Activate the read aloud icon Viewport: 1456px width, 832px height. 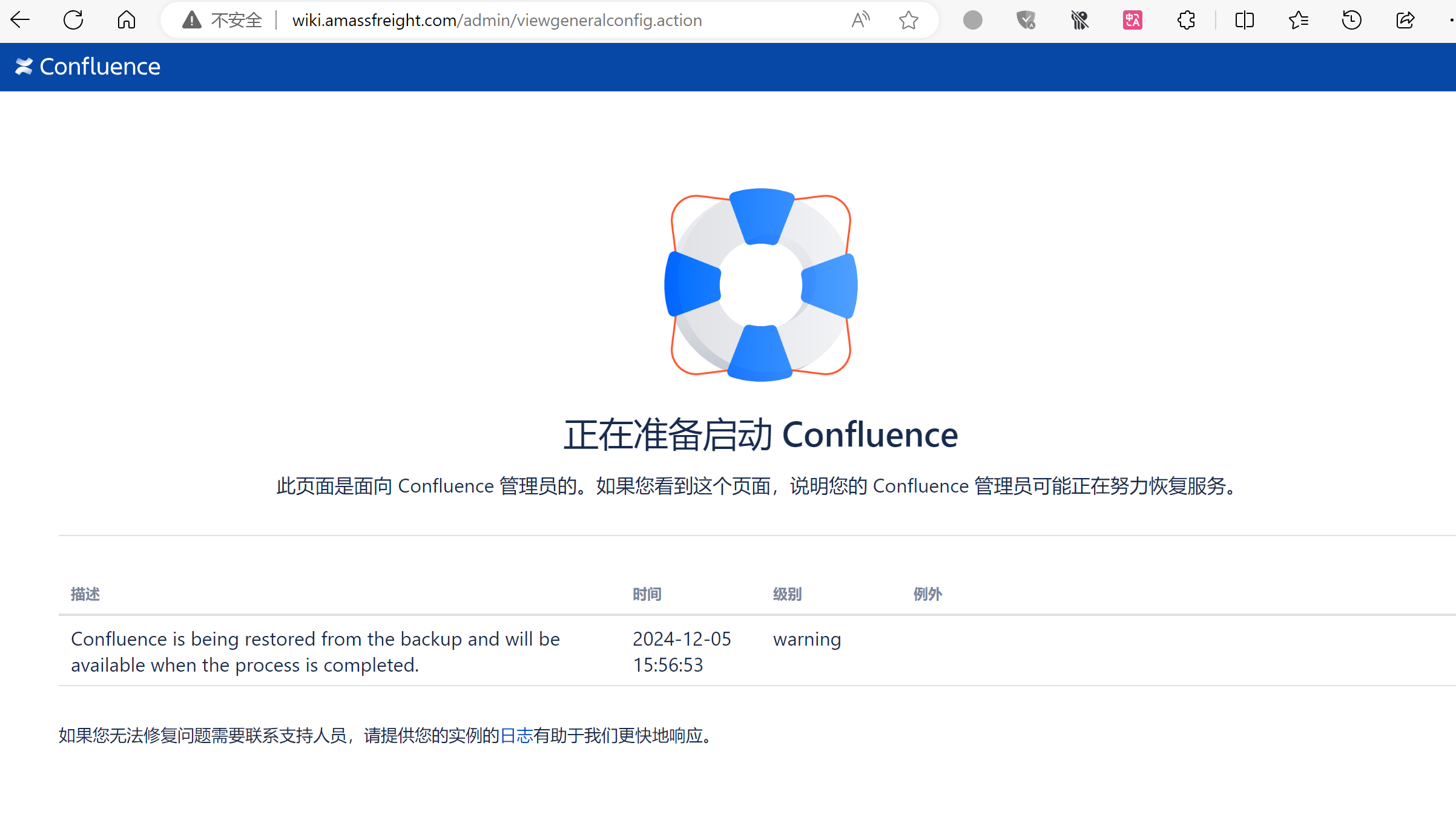[860, 20]
